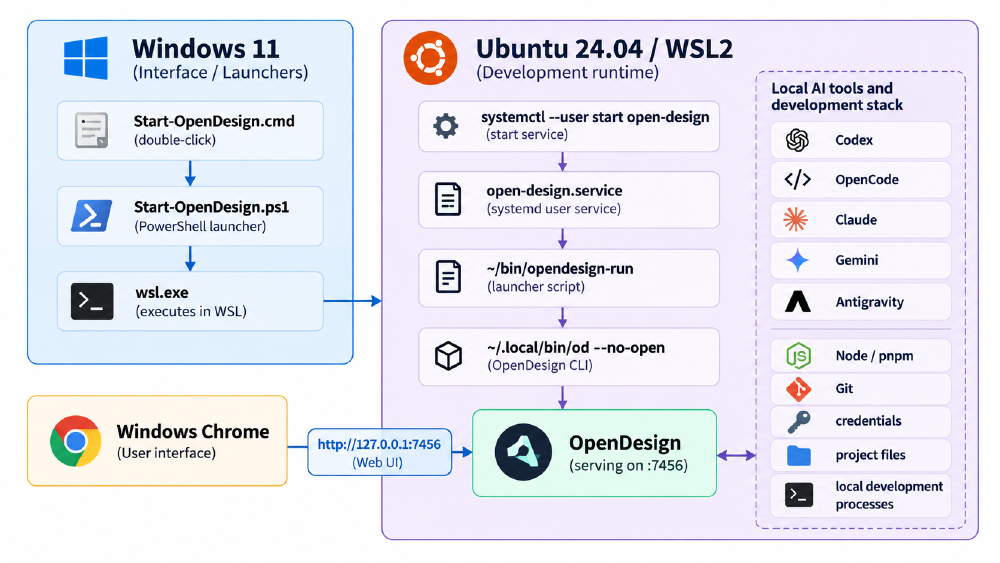Click the Antigravity logo icon
Viewport: 1000px width, 563px height.
coord(797,301)
